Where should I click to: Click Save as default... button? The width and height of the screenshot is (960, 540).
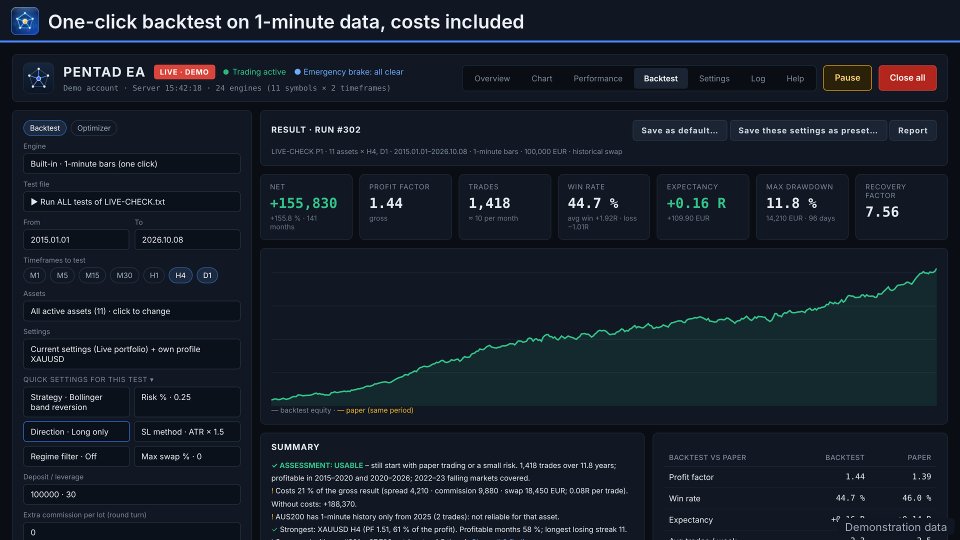pyautogui.click(x=680, y=130)
